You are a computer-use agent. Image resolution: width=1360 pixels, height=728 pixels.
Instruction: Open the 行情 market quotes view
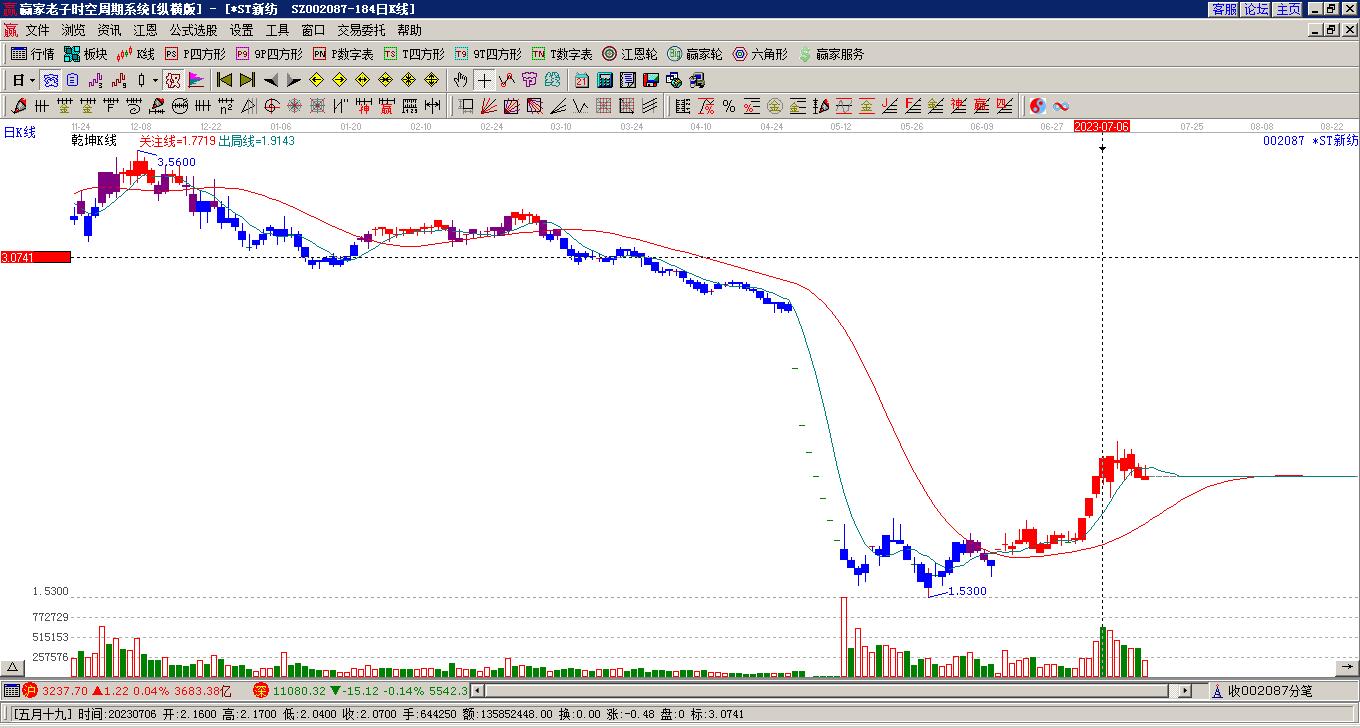[x=33, y=54]
